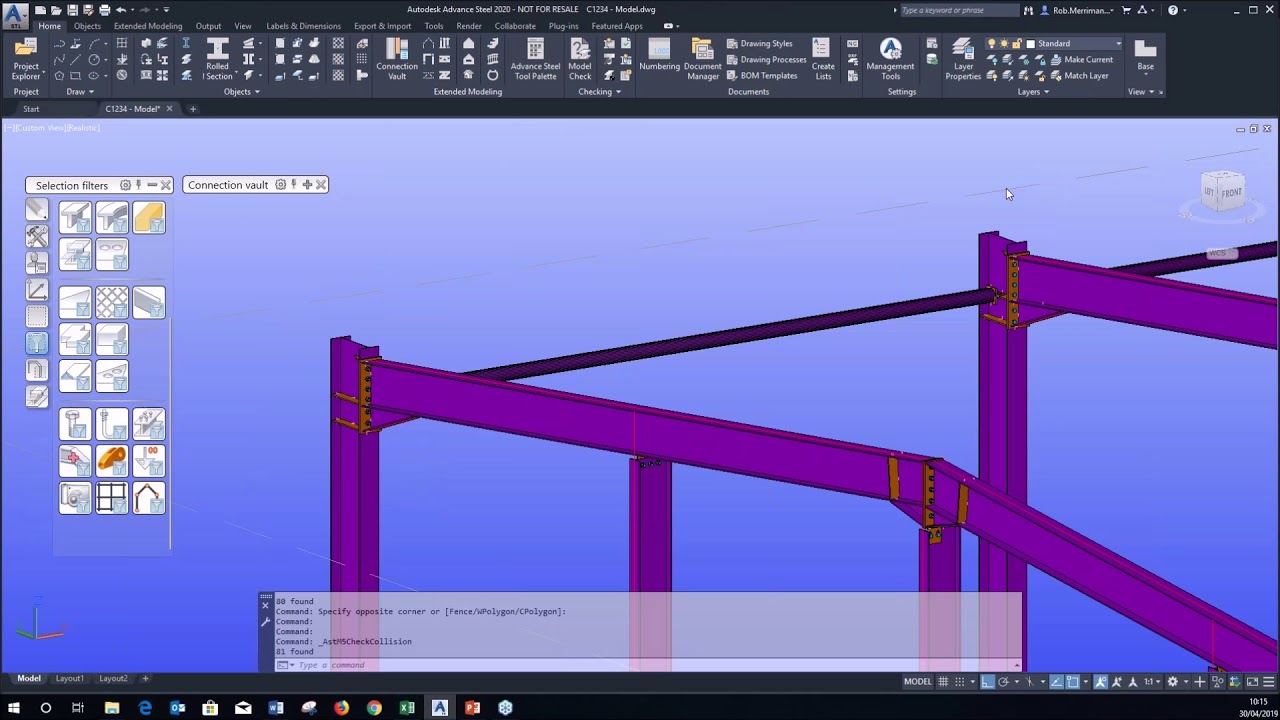Click Make Current layer button
This screenshot has height=720, width=1280.
[1081, 59]
